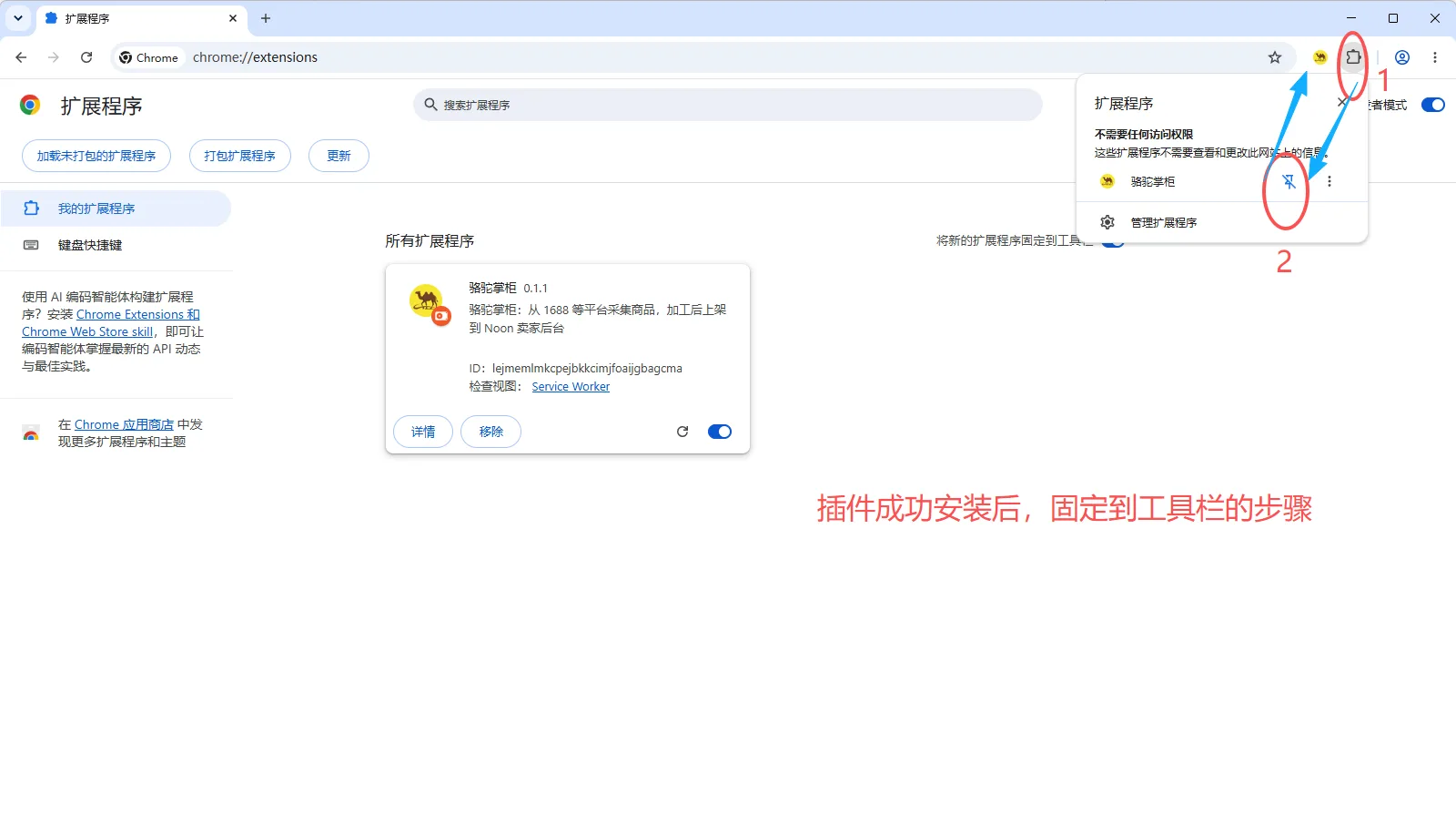Open 详情 for 骆驼掌柜
The height and width of the screenshot is (814, 1456).
[423, 432]
